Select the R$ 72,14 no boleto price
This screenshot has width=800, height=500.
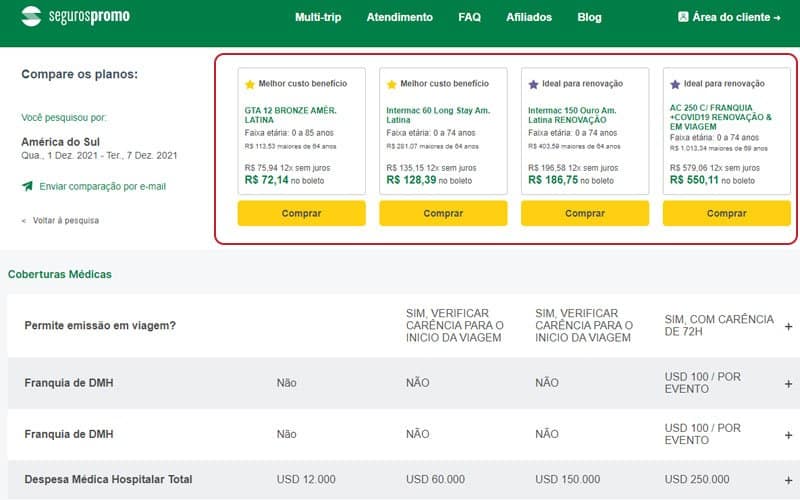284,180
